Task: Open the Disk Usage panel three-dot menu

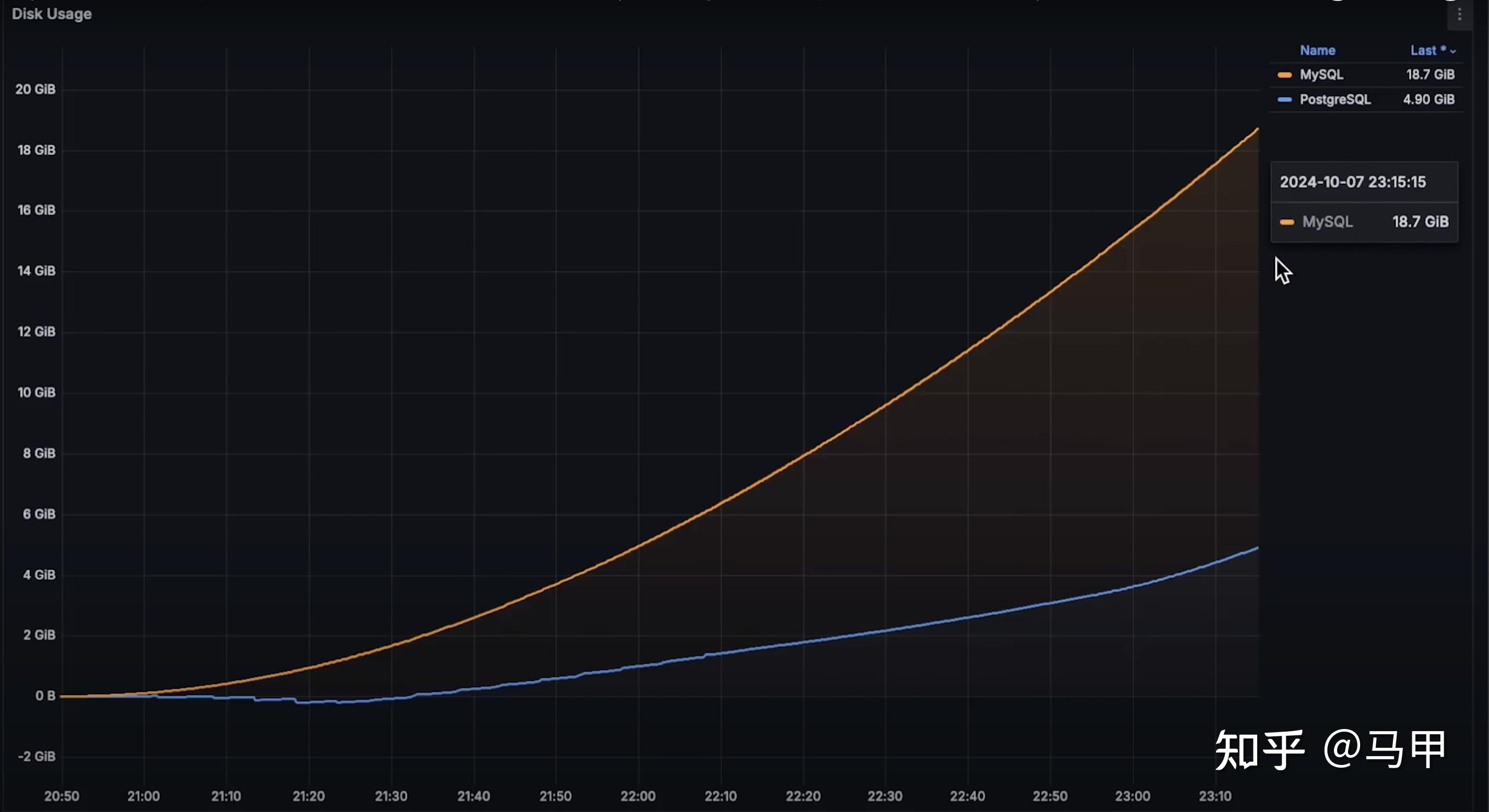Action: [1460, 15]
